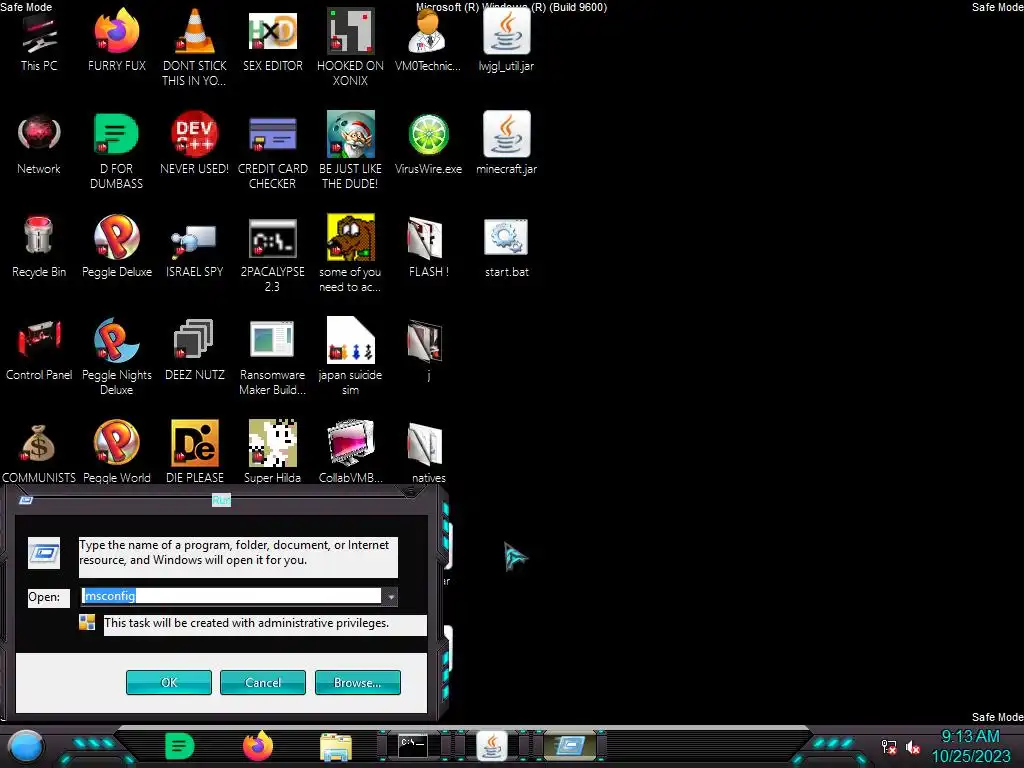The width and height of the screenshot is (1024, 768).
Task: Open the green chat app in taskbar
Action: pos(180,746)
